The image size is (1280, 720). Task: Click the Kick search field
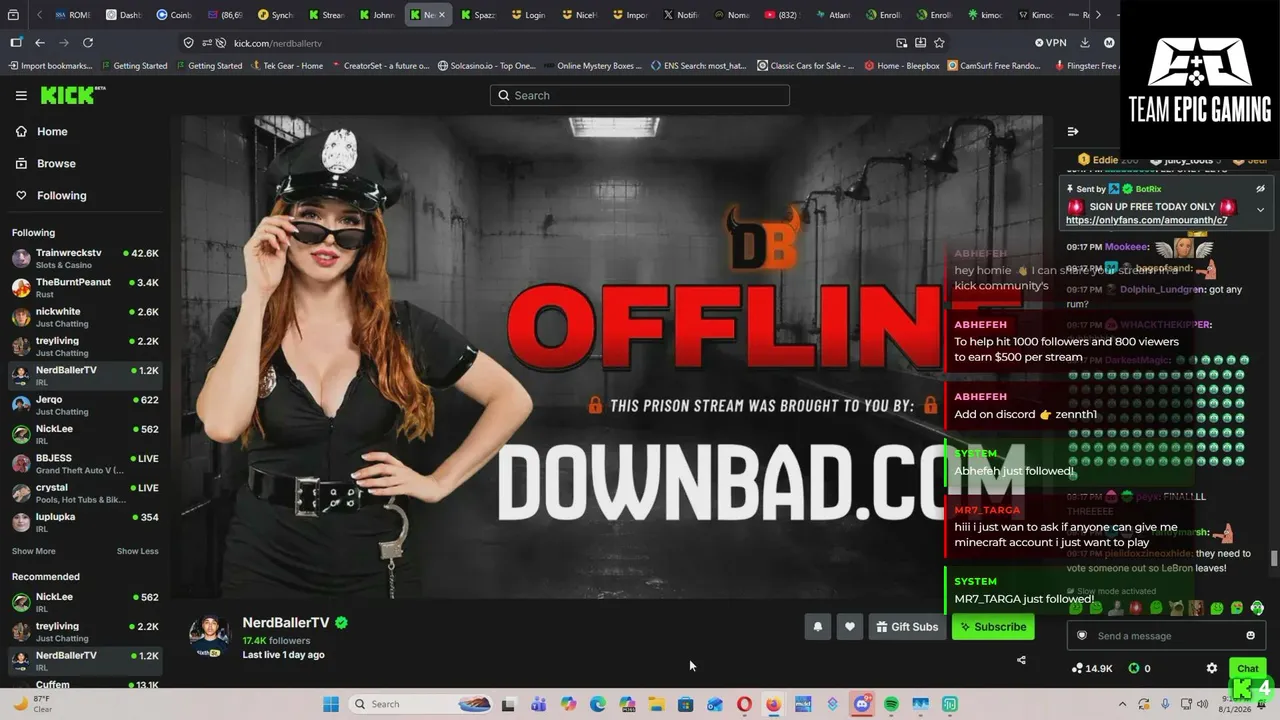coord(640,95)
